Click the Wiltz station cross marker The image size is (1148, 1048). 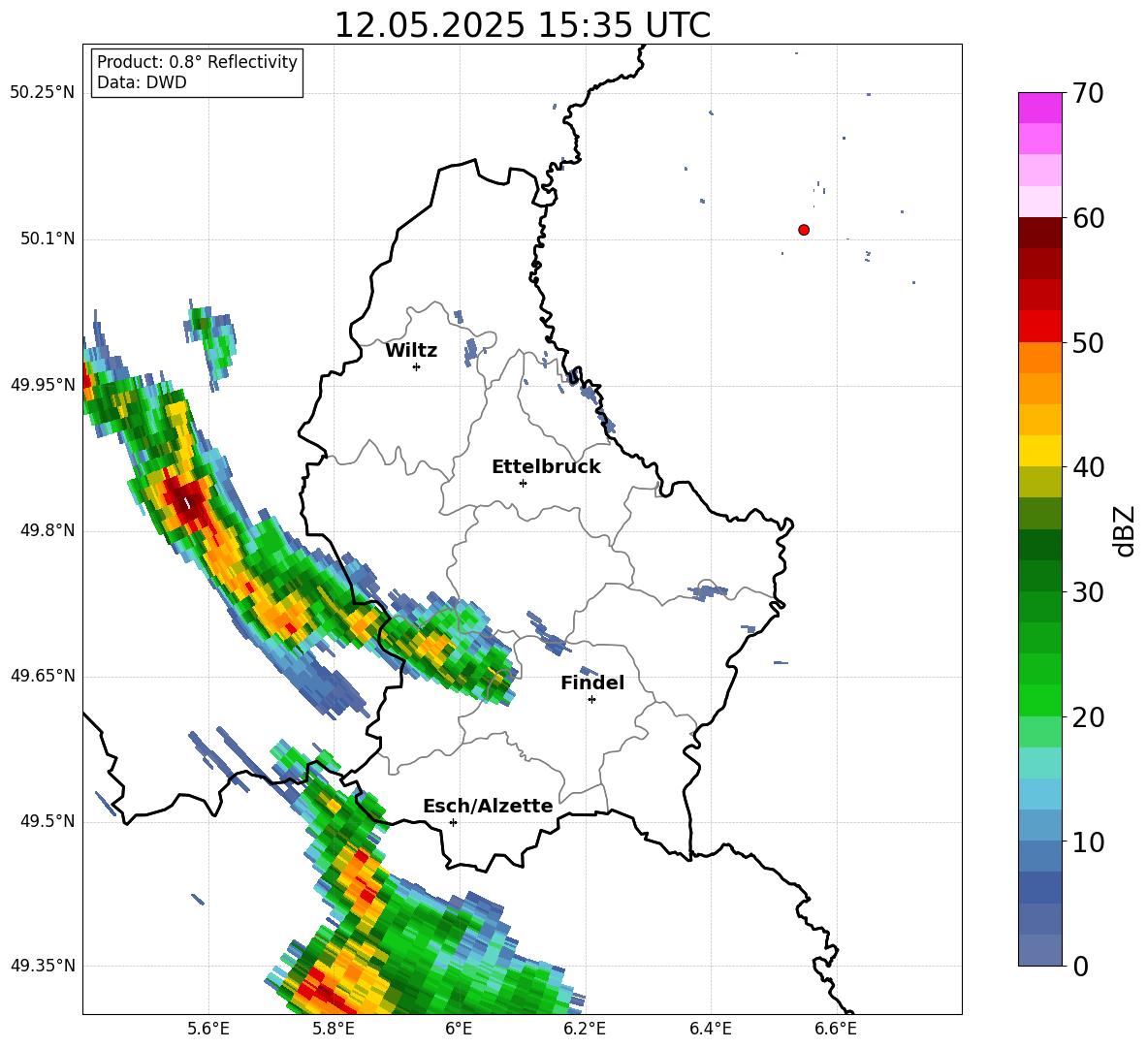416,366
